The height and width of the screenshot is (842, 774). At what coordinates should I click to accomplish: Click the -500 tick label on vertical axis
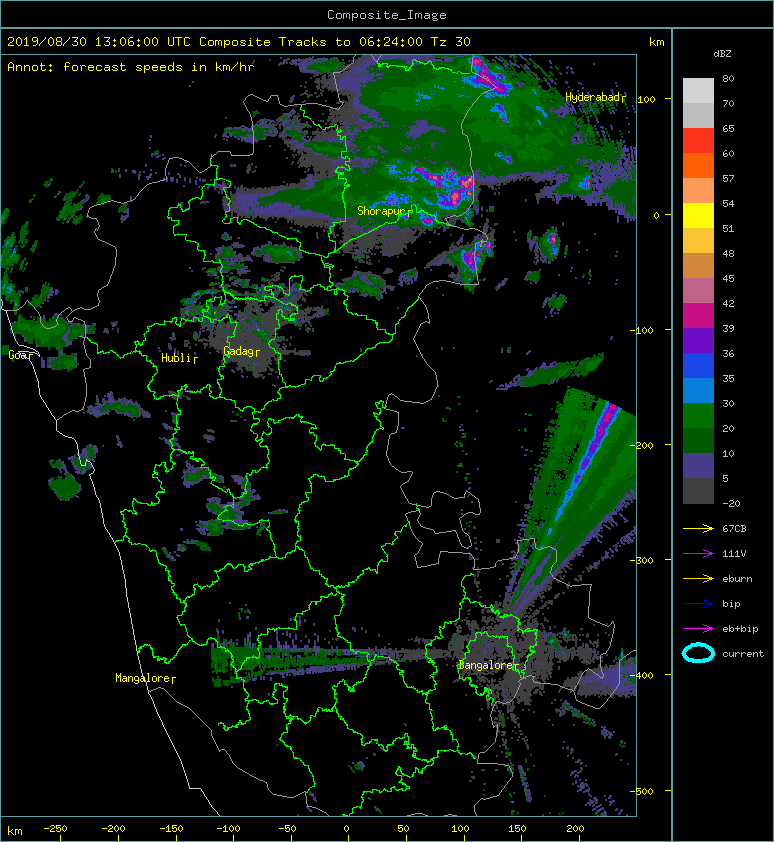[641, 791]
